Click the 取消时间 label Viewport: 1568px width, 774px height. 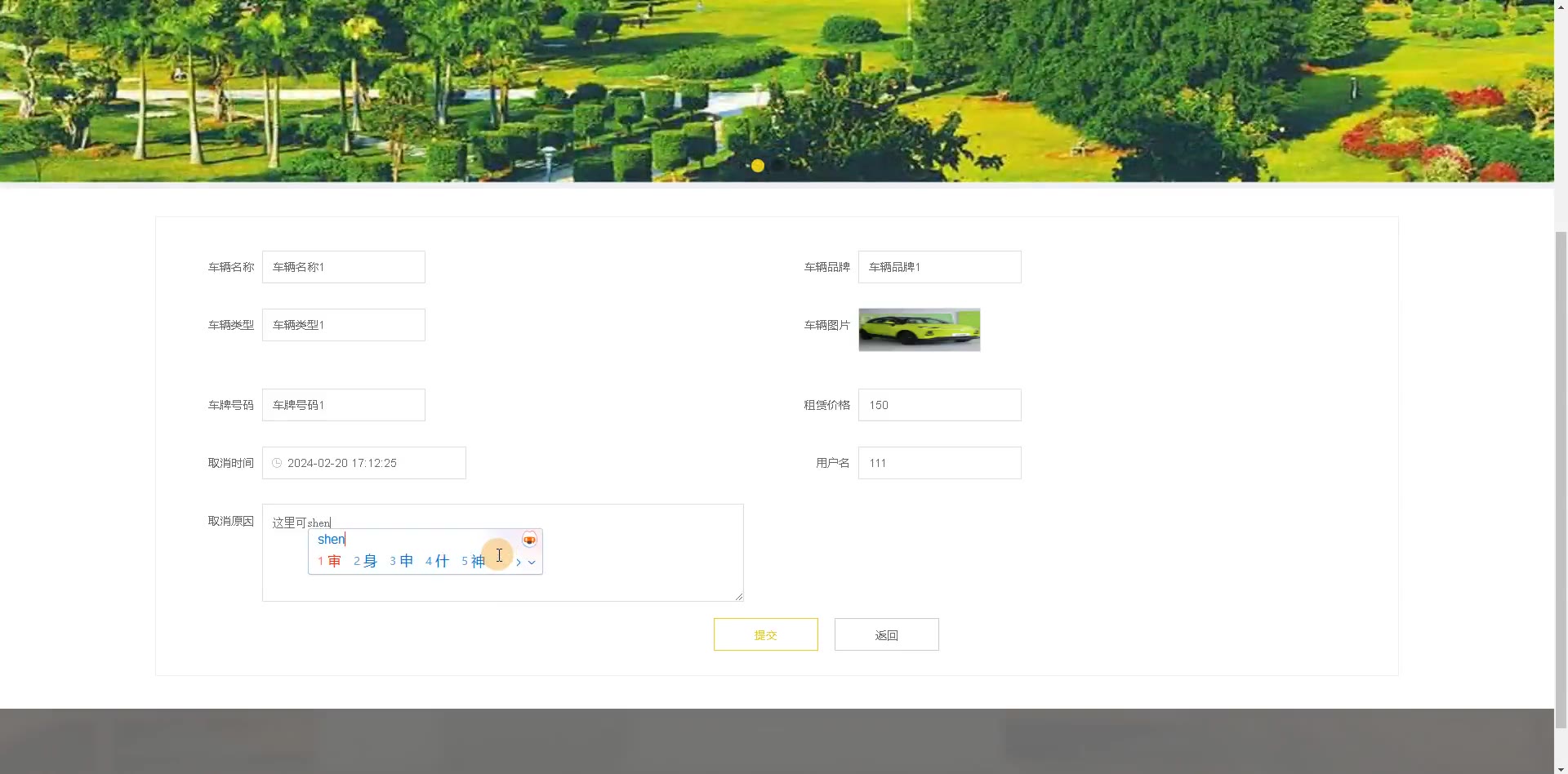click(231, 463)
